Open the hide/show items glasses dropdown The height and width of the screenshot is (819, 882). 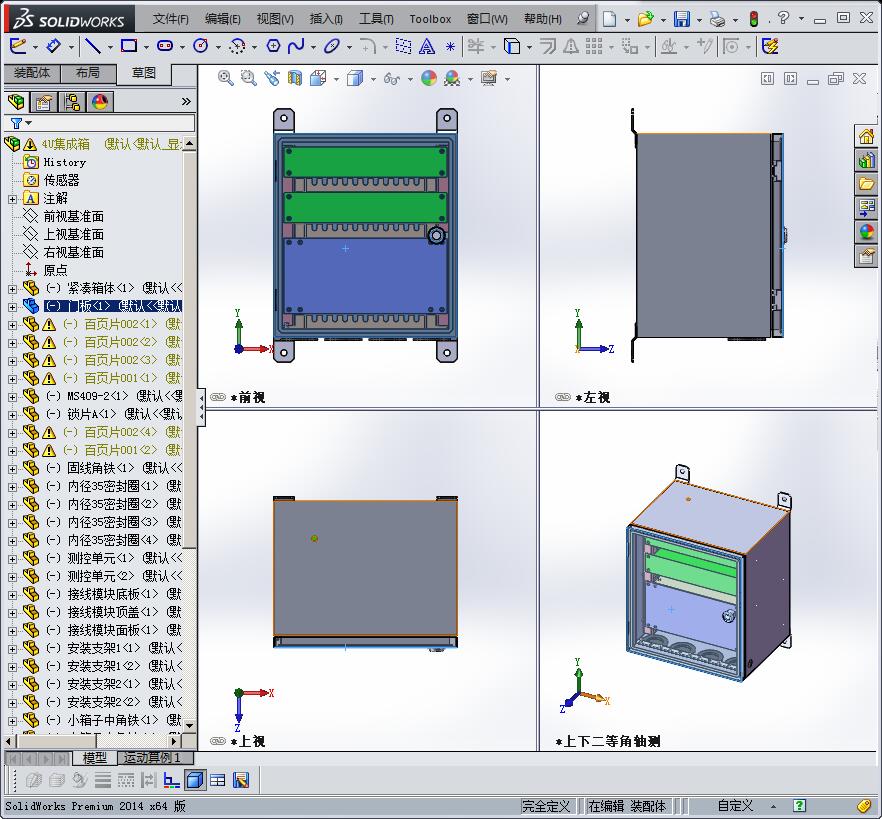(x=410, y=79)
